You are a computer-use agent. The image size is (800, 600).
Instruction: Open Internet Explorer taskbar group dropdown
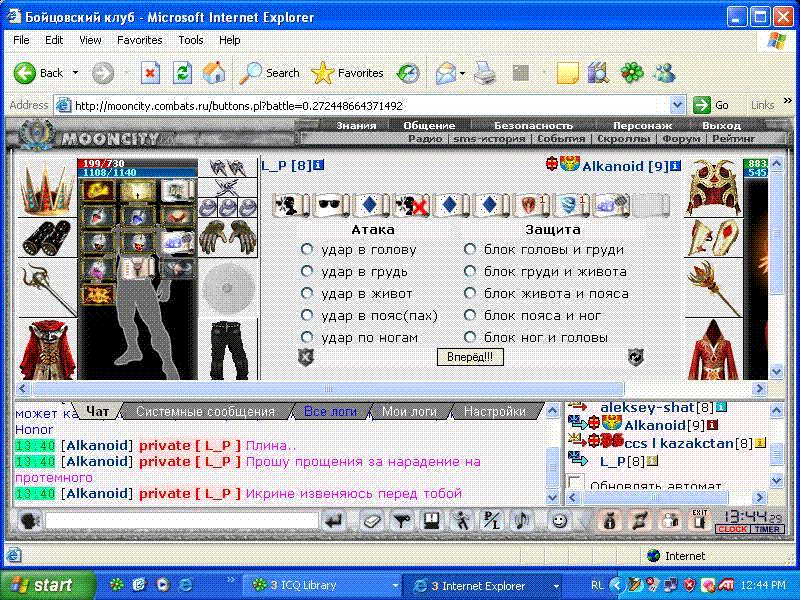pos(556,586)
